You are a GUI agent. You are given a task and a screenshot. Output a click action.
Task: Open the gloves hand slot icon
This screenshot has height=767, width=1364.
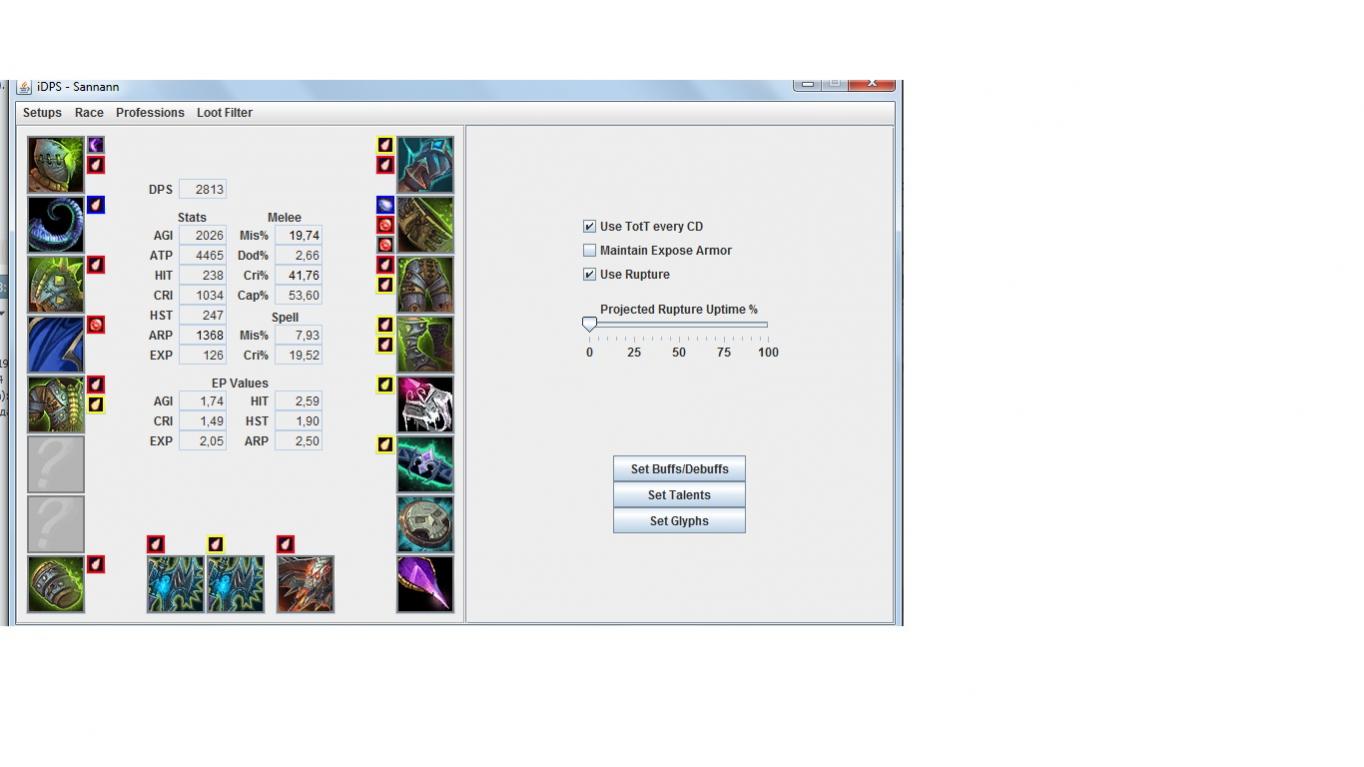tap(425, 165)
